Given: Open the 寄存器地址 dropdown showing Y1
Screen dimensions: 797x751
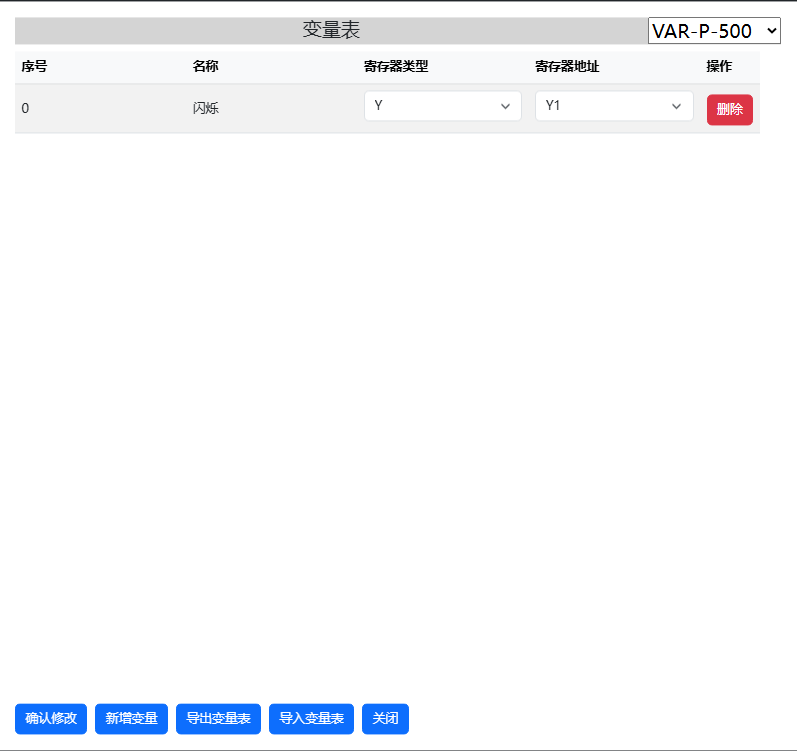Looking at the screenshot, I should 613,106.
